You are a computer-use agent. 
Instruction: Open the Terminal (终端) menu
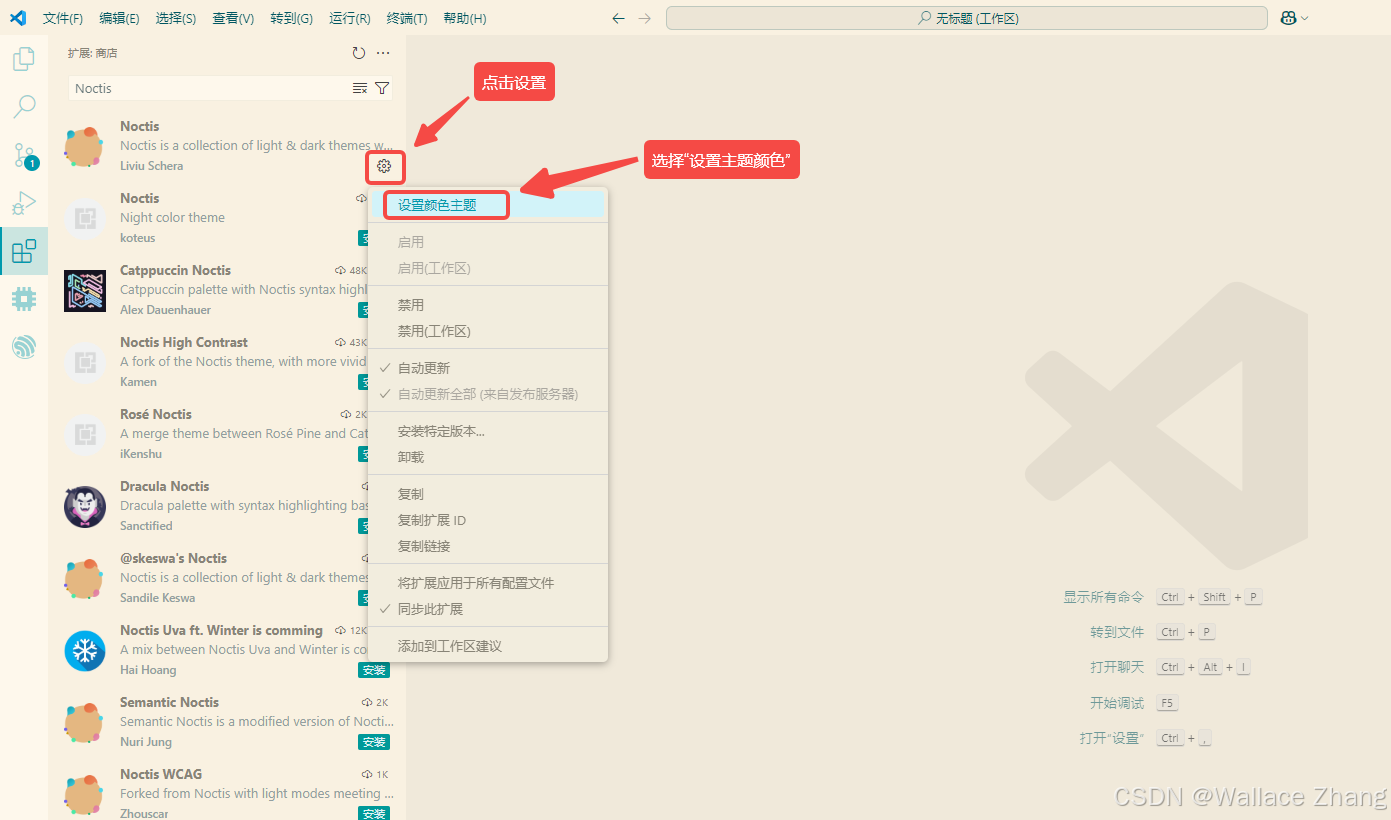coord(407,18)
